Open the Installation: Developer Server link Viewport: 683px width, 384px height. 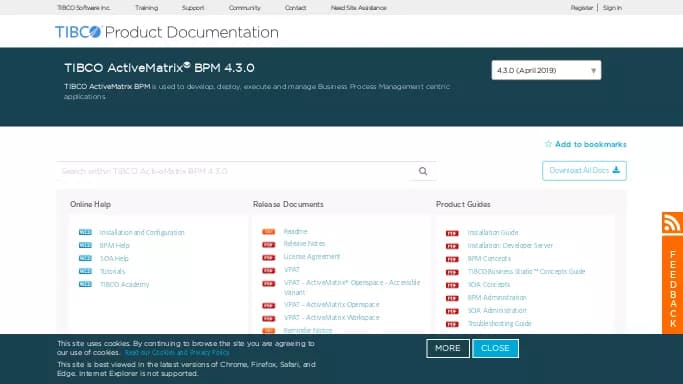coord(510,246)
